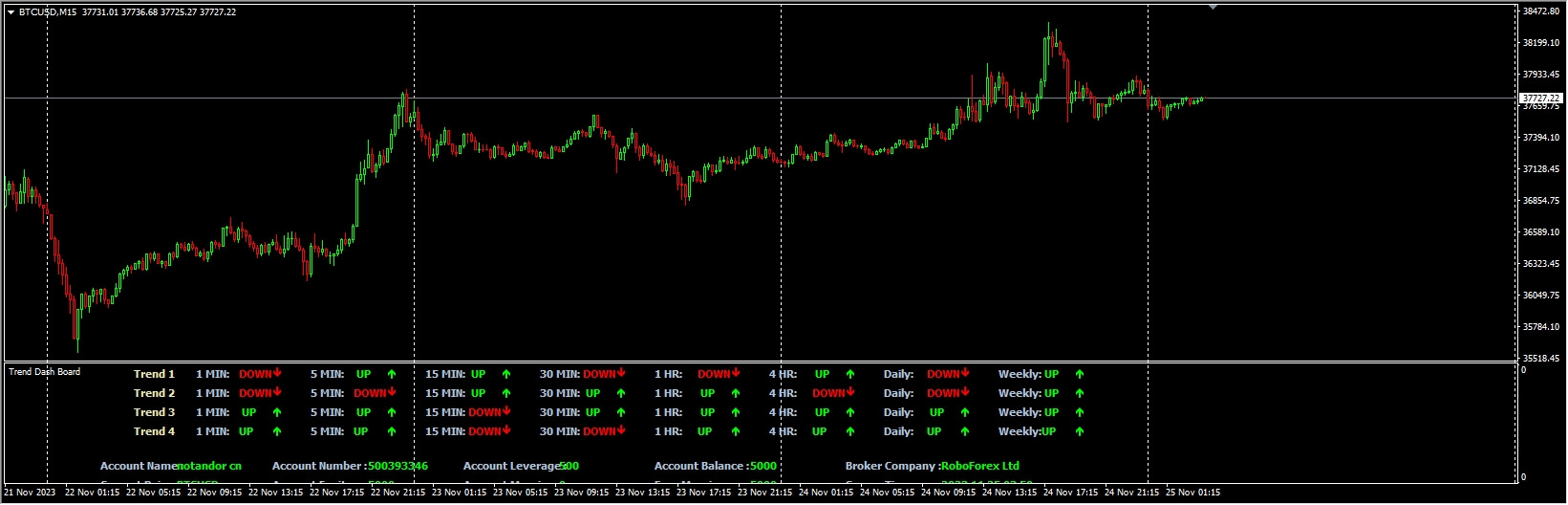1568x505 pixels.
Task: Click the Trend 2 Daily red down arrow
Action: pyautogui.click(x=965, y=392)
